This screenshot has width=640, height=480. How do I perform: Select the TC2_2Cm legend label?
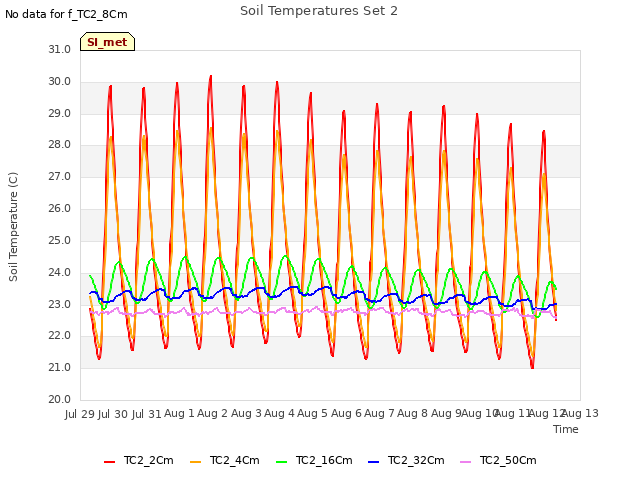(x=149, y=460)
